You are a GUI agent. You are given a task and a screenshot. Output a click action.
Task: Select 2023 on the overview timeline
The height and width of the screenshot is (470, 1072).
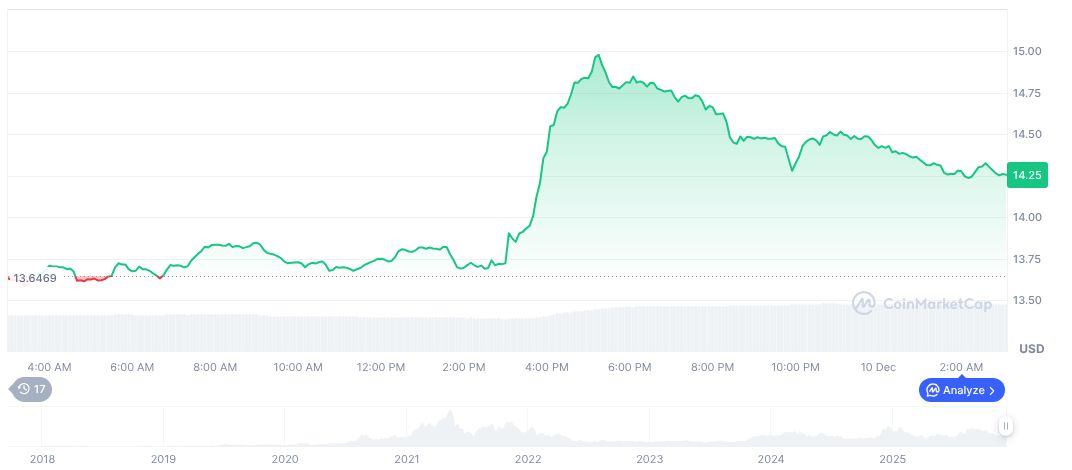tap(650, 459)
